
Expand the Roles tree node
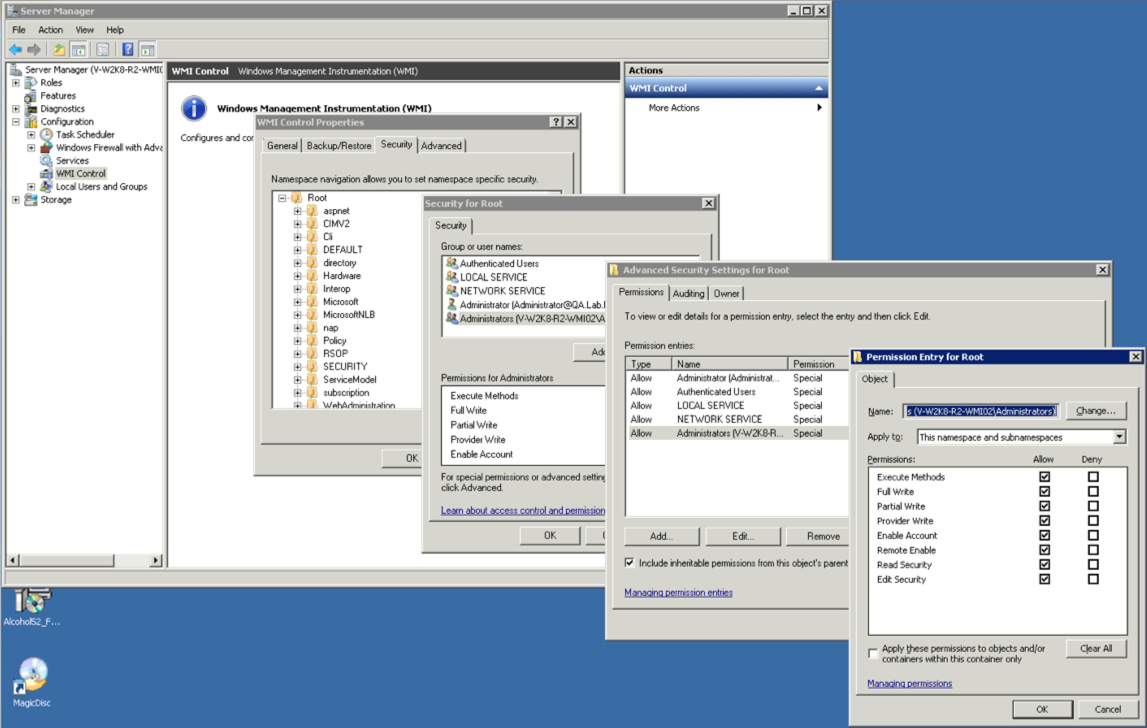point(16,83)
